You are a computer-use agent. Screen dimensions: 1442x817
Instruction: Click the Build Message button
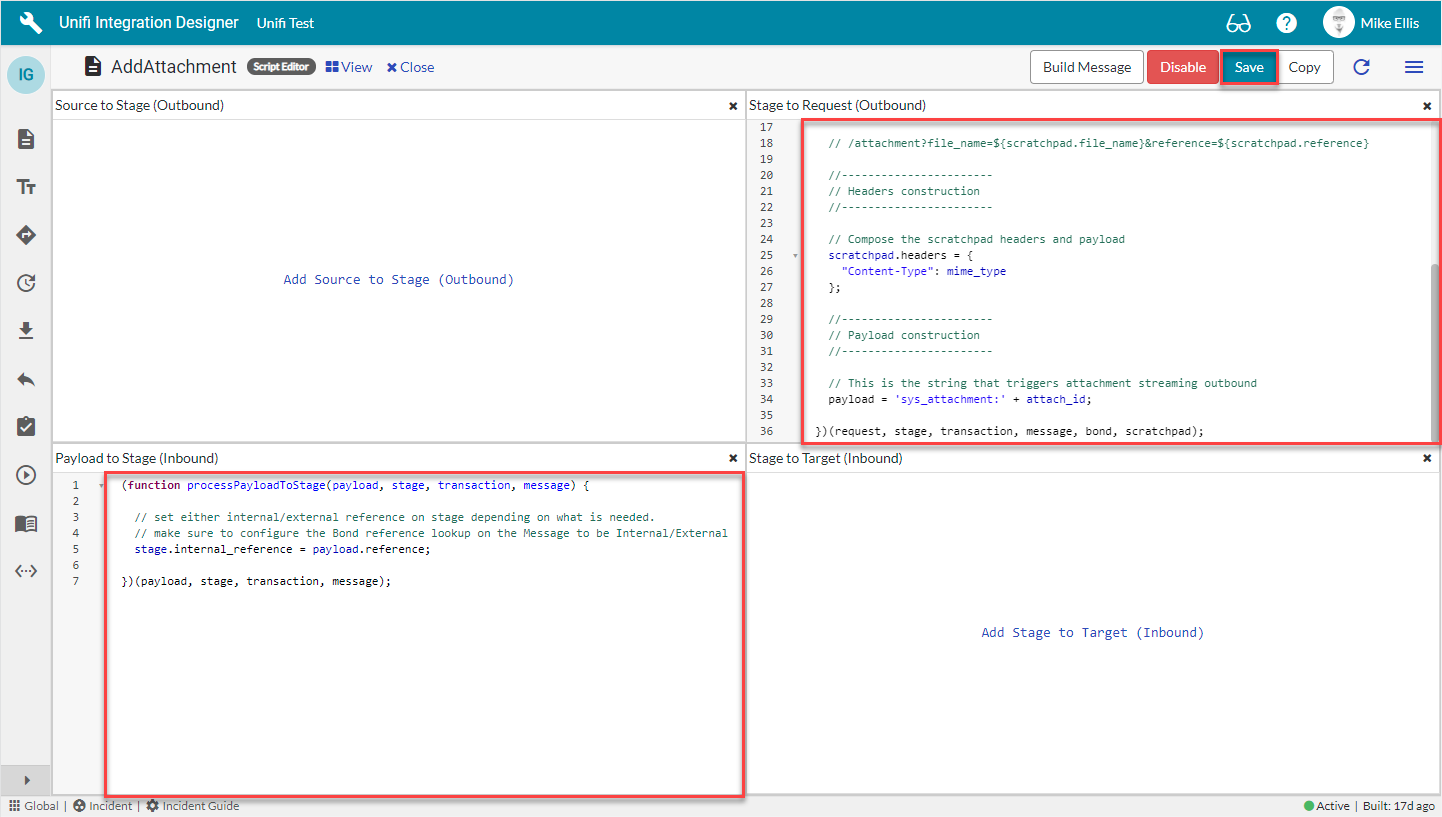1086,67
